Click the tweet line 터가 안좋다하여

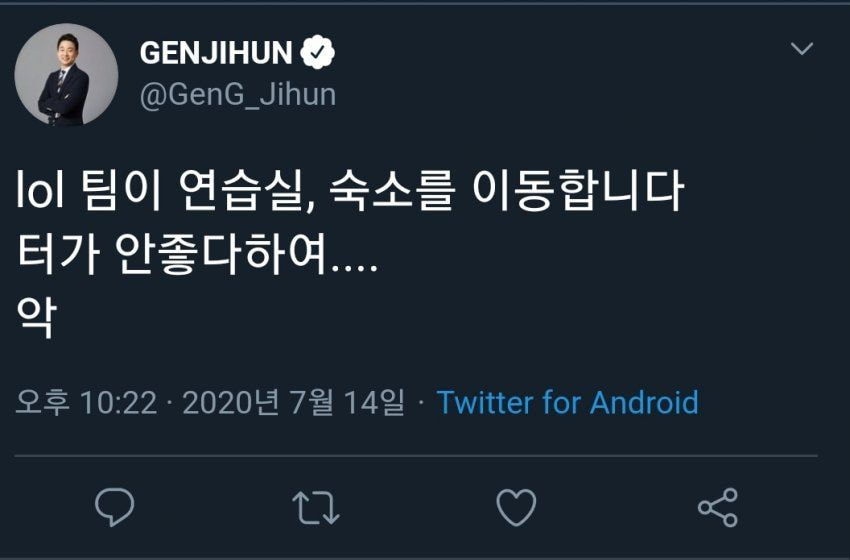coord(197,257)
